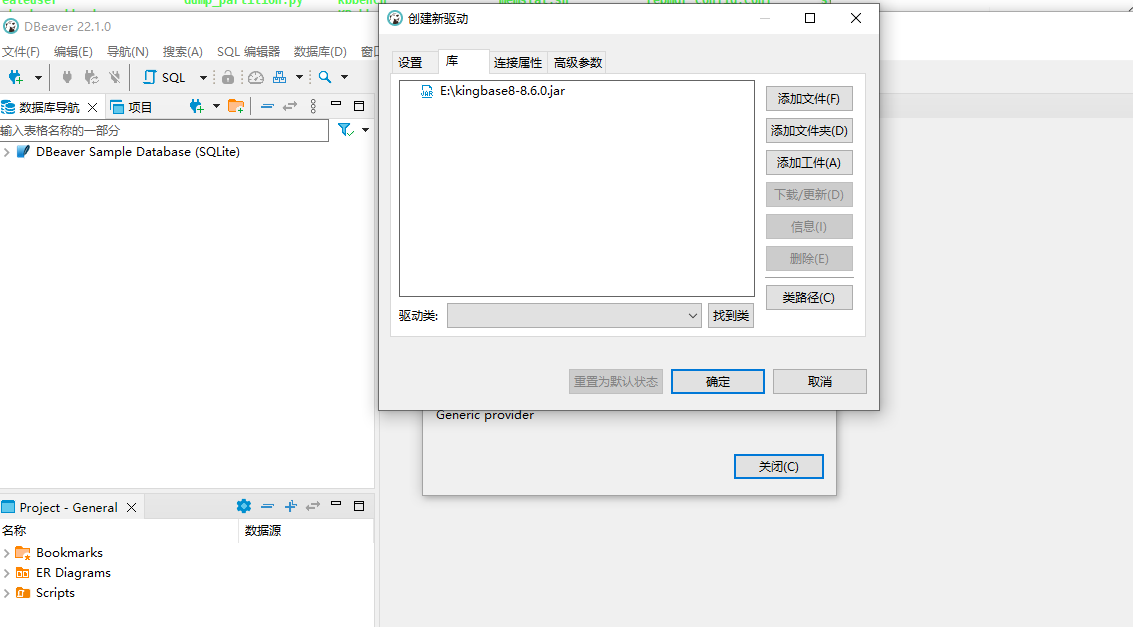Maximize the Project - General panel
This screenshot has width=1133, height=627.
tap(359, 506)
